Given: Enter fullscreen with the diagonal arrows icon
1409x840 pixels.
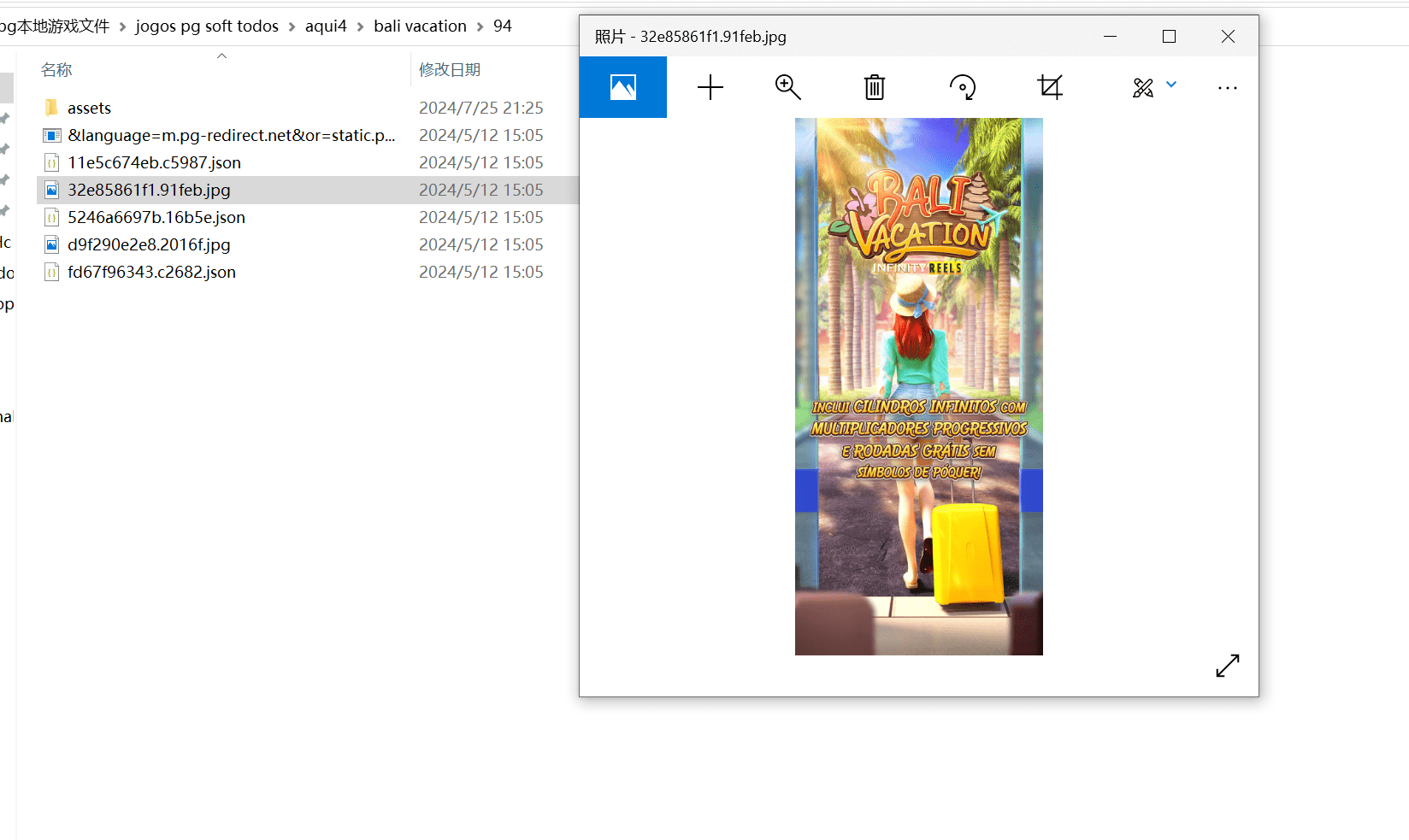Looking at the screenshot, I should pos(1227,666).
